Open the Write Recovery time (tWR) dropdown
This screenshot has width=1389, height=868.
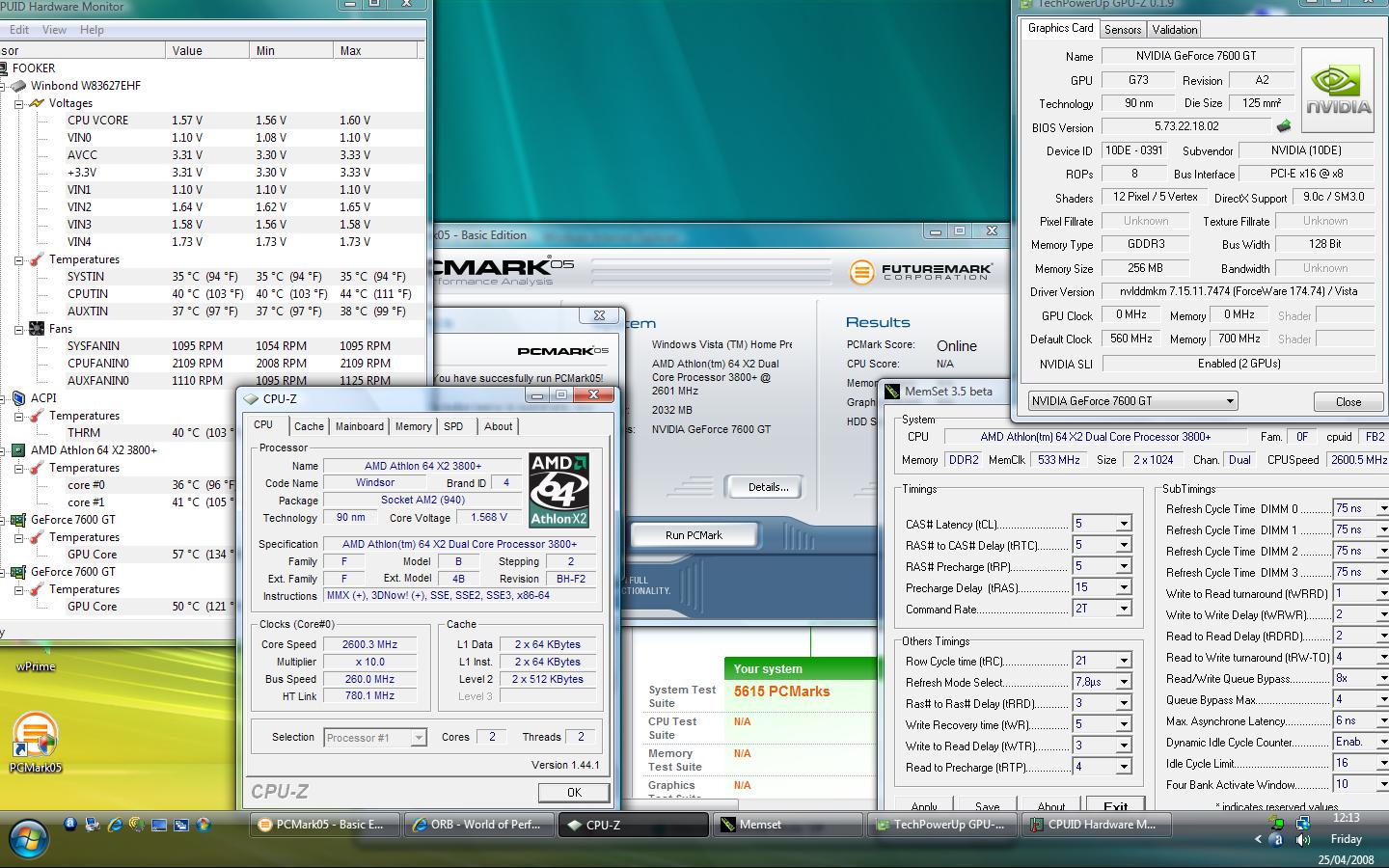click(1124, 724)
